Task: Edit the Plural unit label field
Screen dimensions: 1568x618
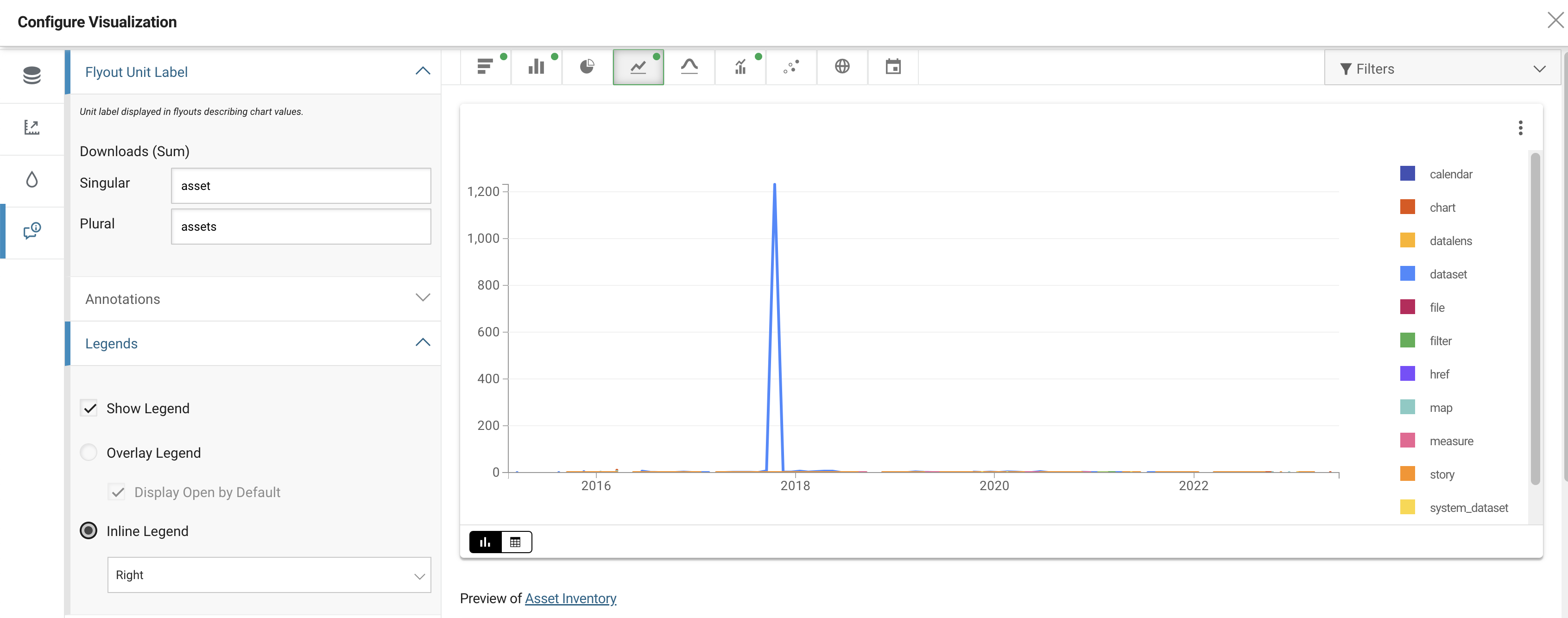Action: [301, 227]
